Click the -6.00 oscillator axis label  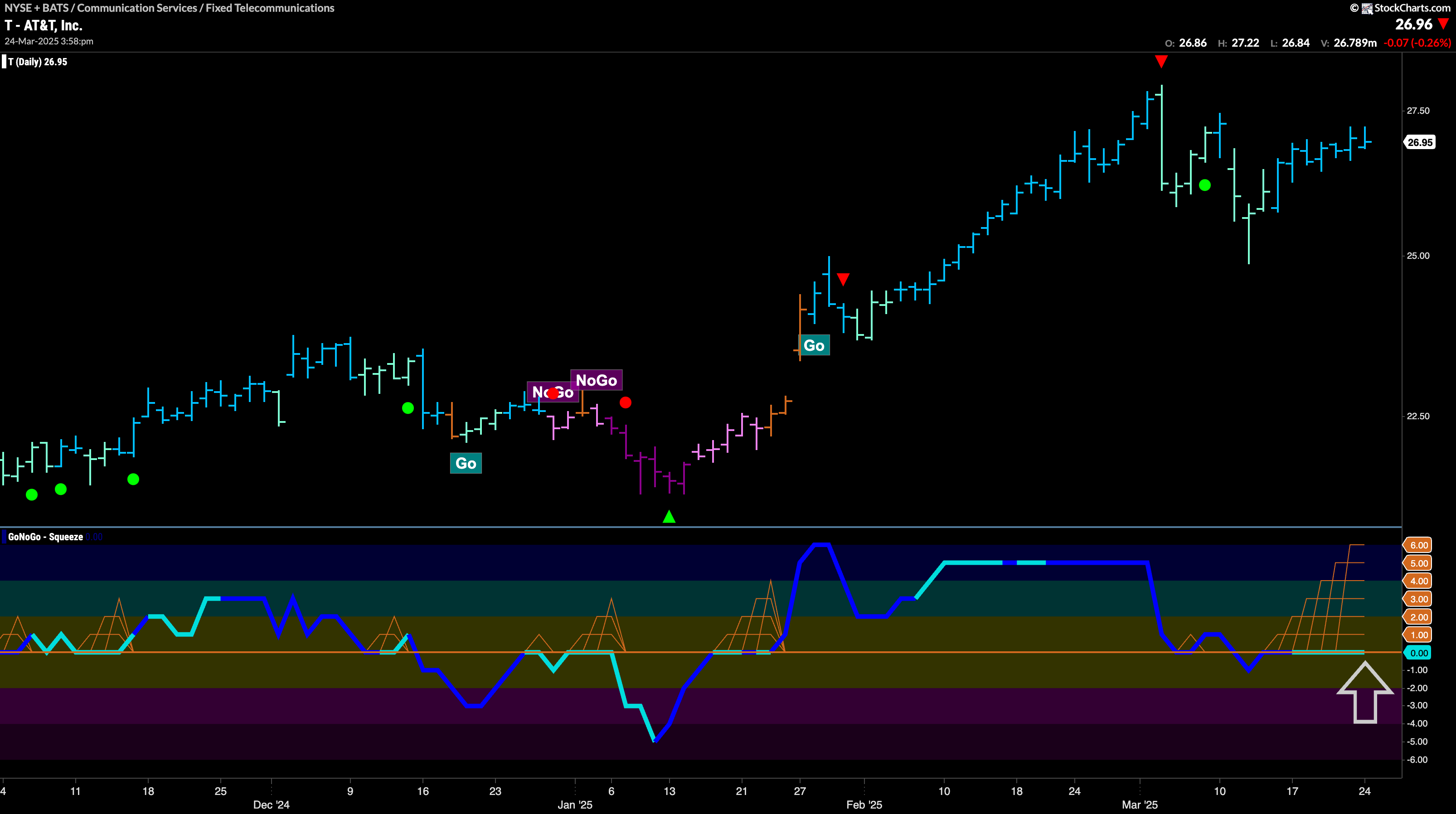[1417, 760]
